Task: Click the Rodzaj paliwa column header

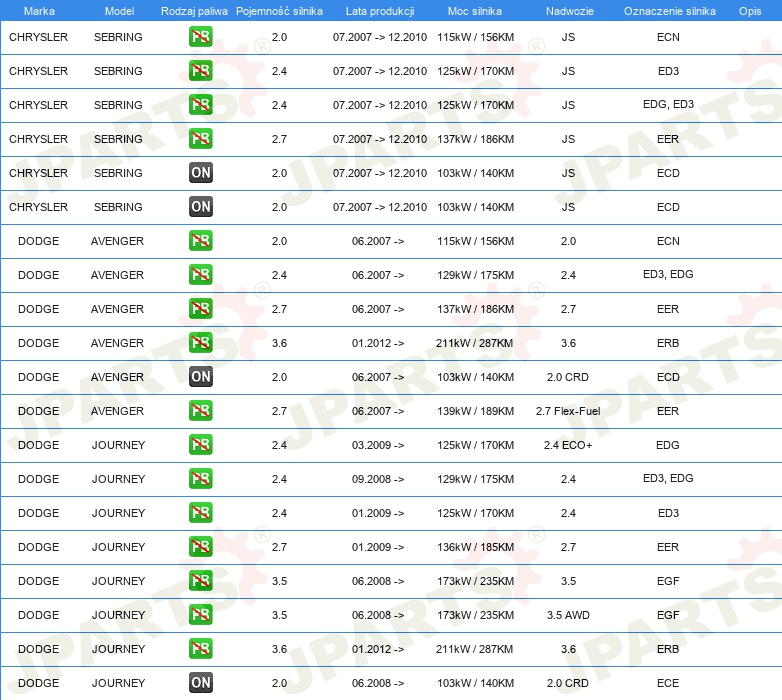Action: coord(194,11)
